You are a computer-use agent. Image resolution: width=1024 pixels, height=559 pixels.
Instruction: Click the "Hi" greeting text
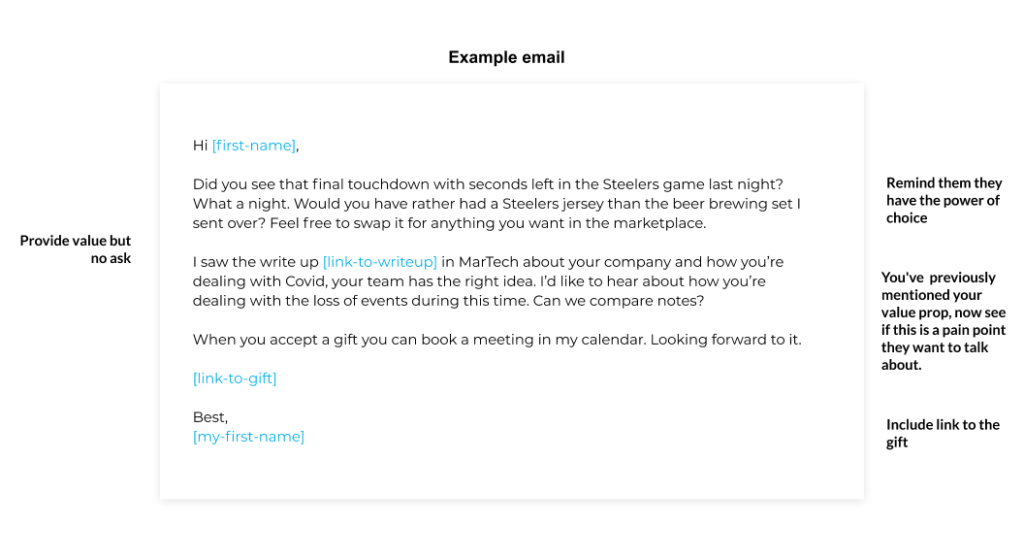coord(200,146)
